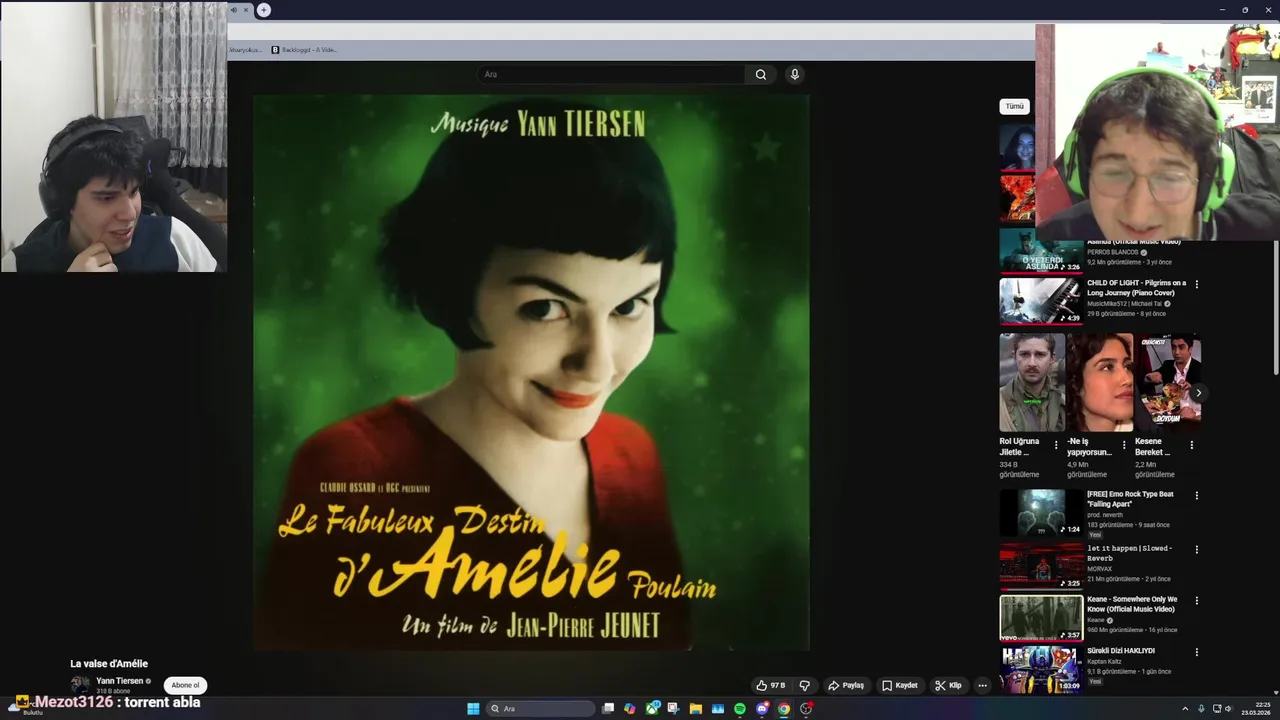1280x720 pixels.
Task: Click into the YouTube Ara search field
Action: tap(611, 74)
